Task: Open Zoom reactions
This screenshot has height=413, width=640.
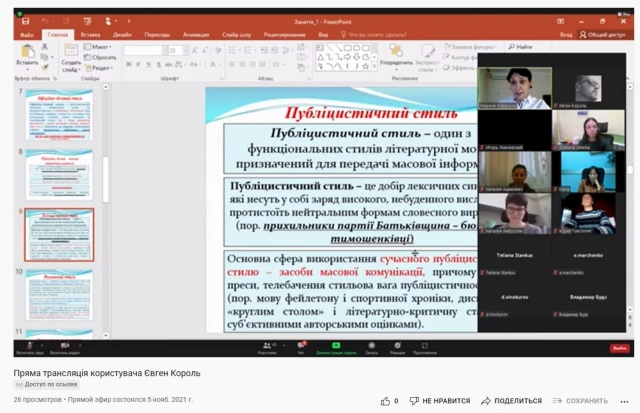Action: click(395, 346)
